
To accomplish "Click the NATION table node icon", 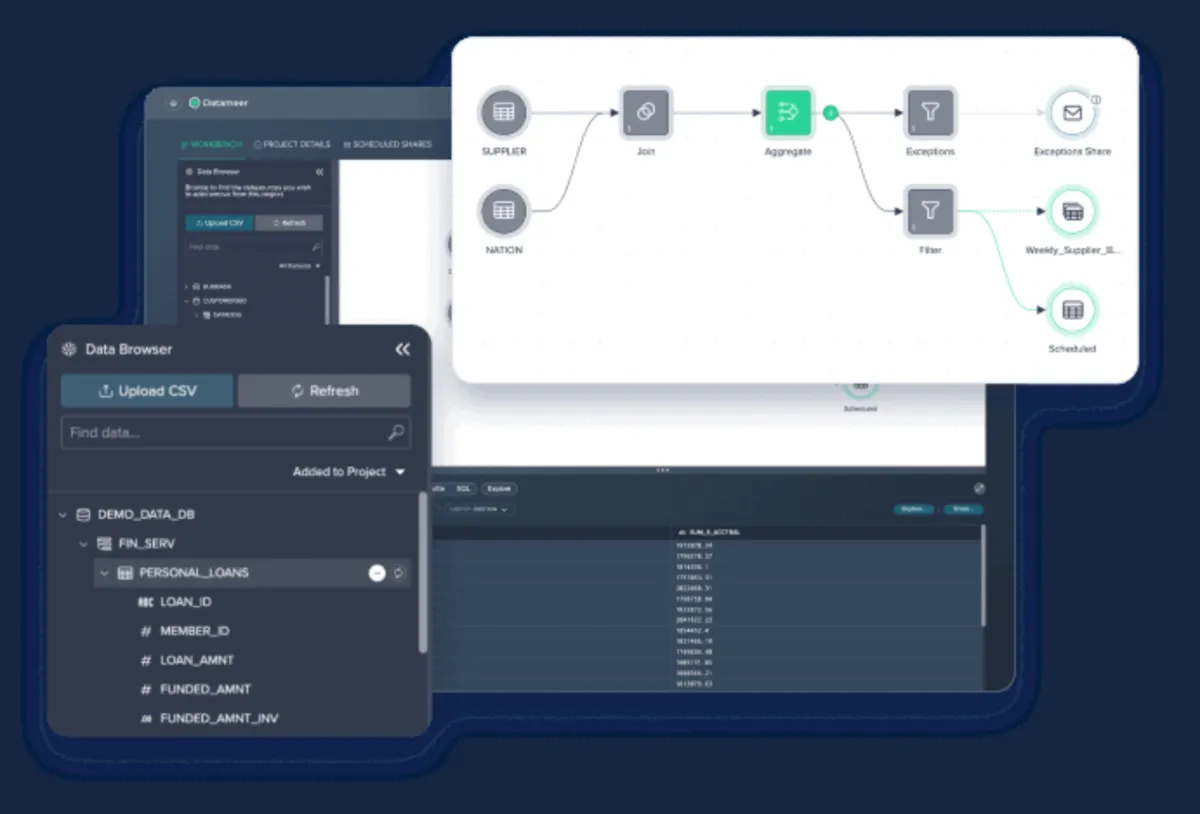I will (x=504, y=210).
